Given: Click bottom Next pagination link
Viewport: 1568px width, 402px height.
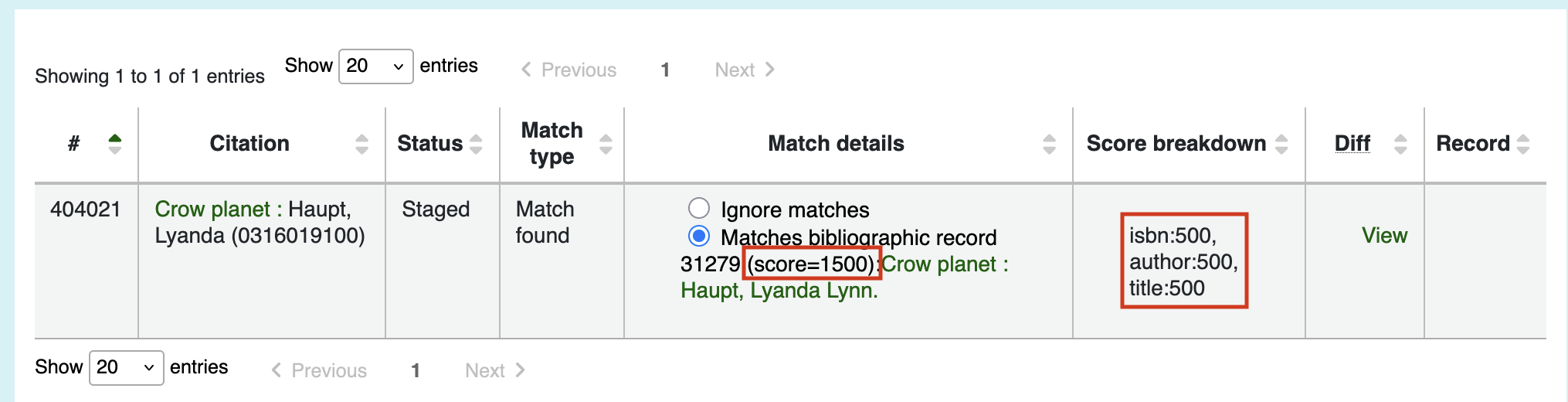Looking at the screenshot, I should pyautogui.click(x=495, y=370).
